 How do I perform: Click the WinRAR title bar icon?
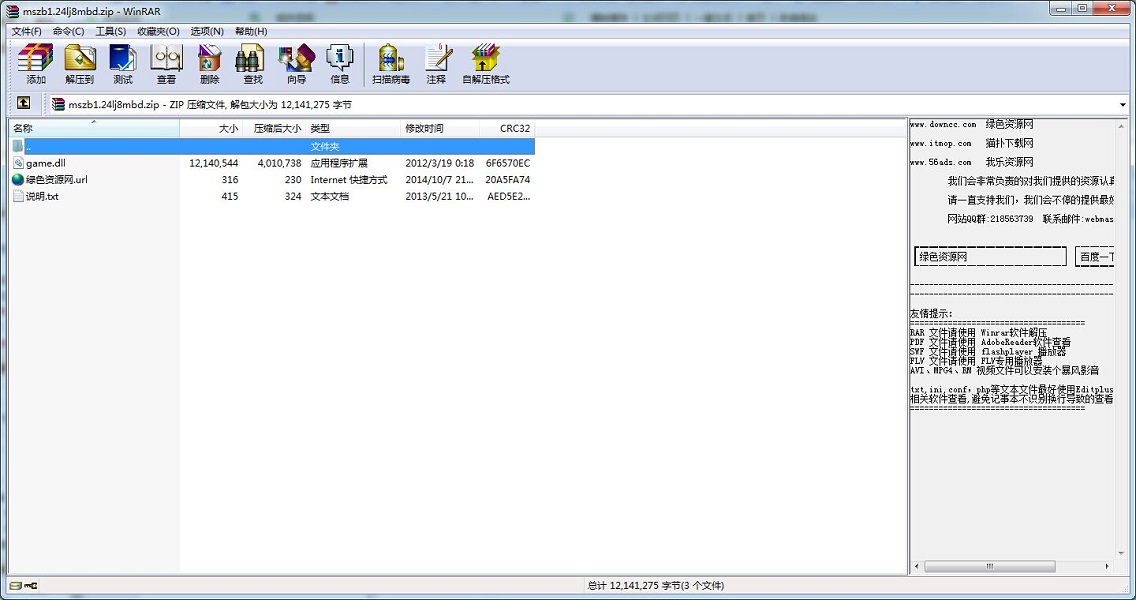[x=12, y=11]
